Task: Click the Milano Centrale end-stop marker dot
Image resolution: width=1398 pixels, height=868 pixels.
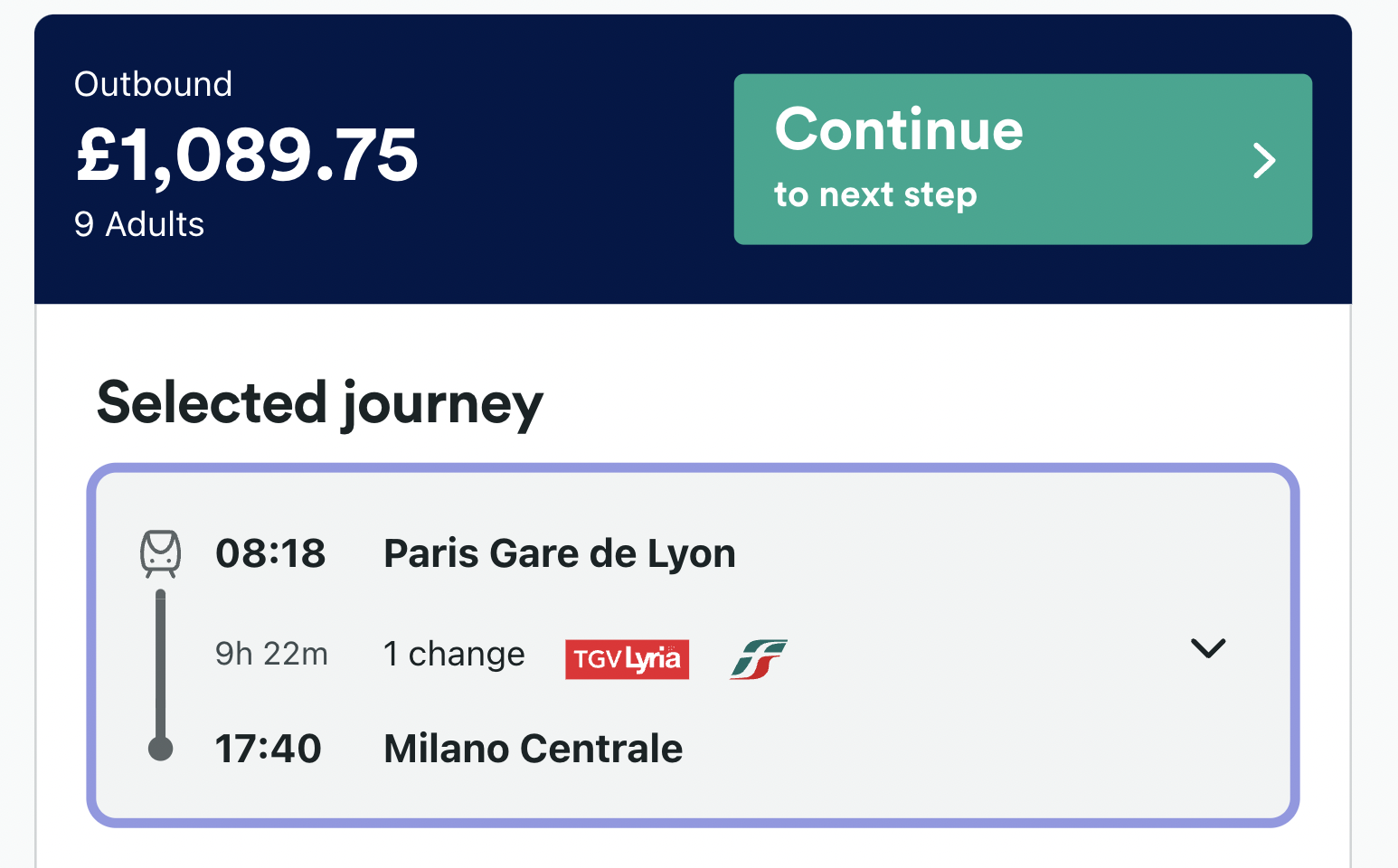Action: [x=160, y=749]
